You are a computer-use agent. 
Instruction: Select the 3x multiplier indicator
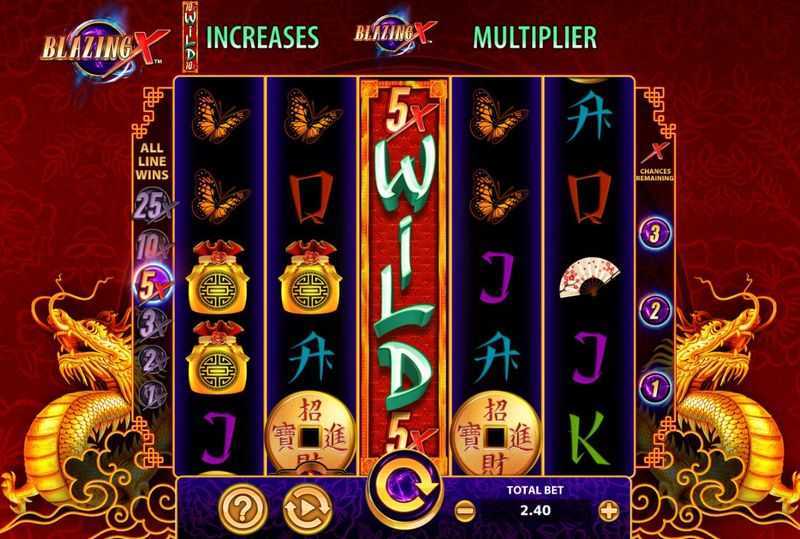click(x=152, y=325)
